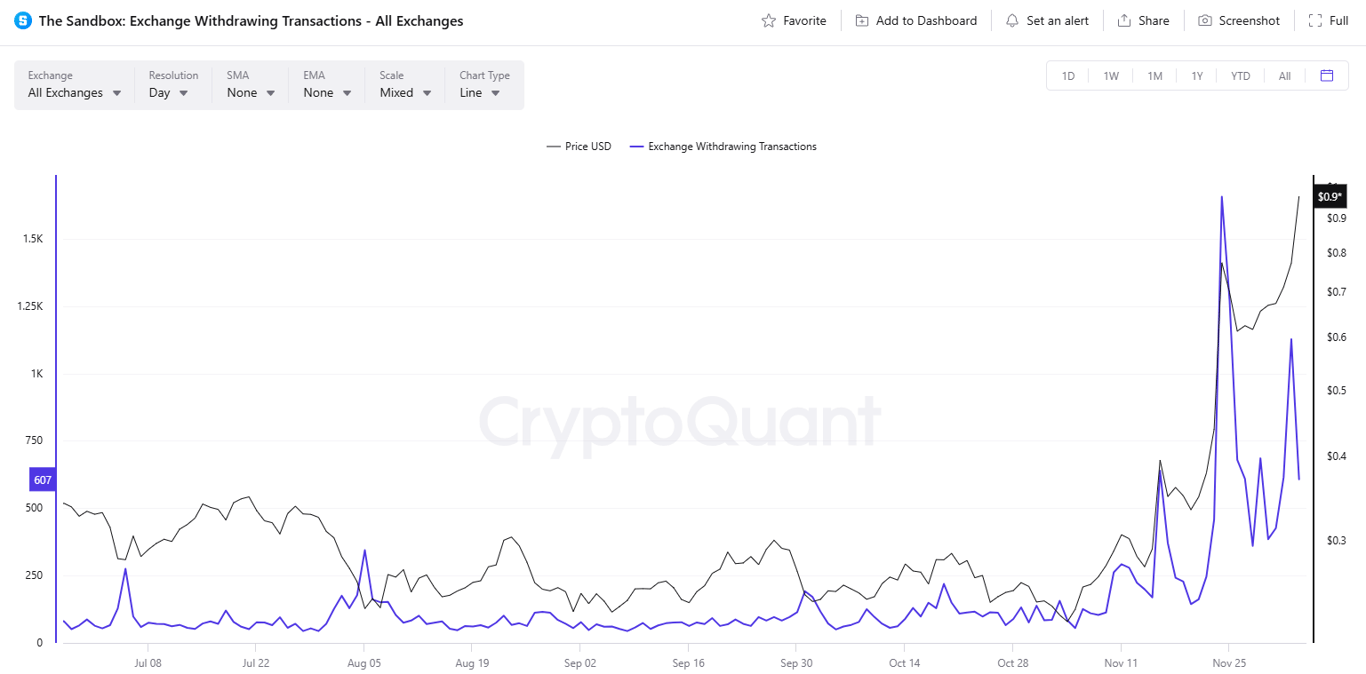Select the YTD timeframe

(x=1240, y=75)
